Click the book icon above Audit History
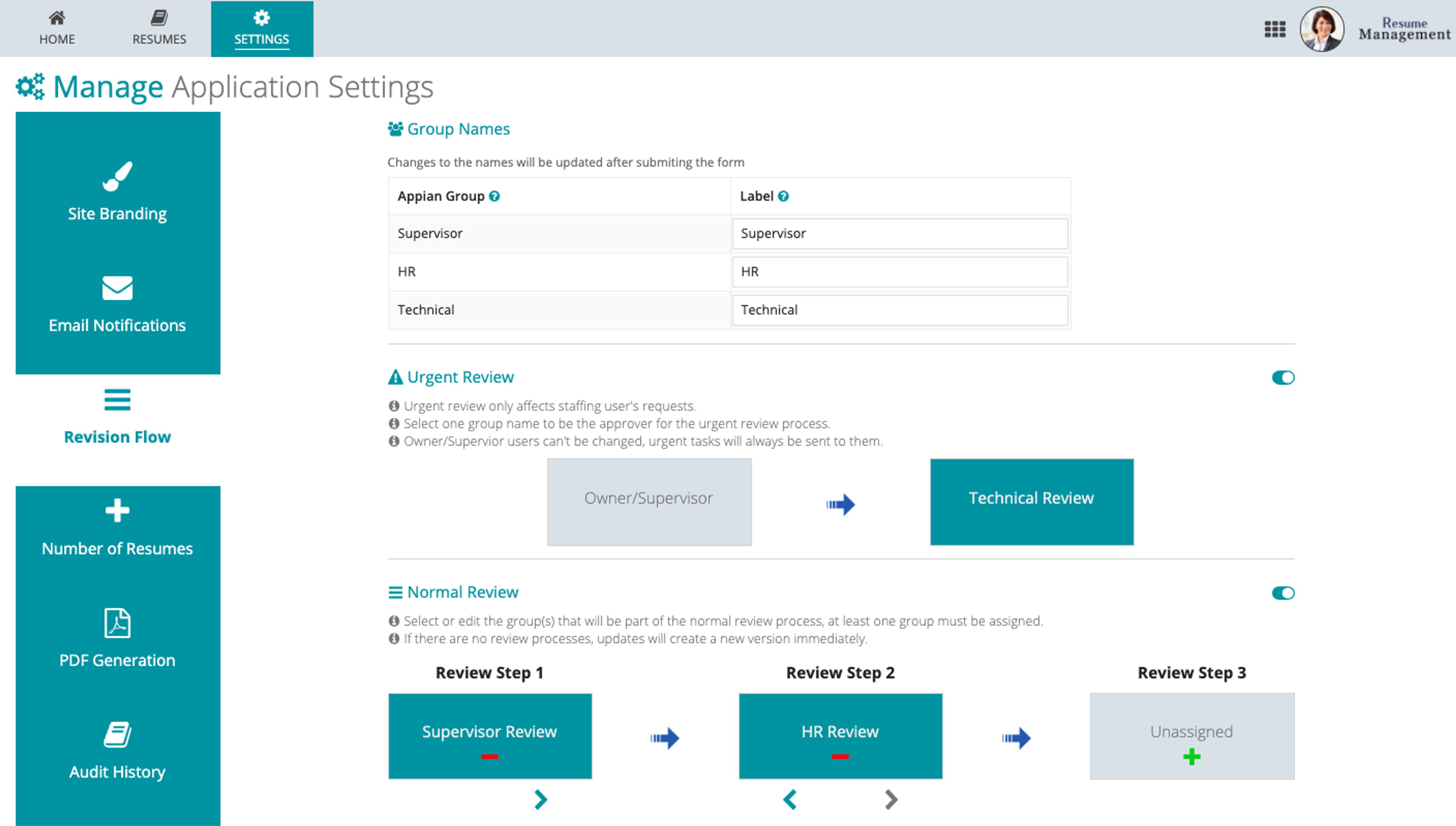The height and width of the screenshot is (826, 1456). [x=118, y=735]
